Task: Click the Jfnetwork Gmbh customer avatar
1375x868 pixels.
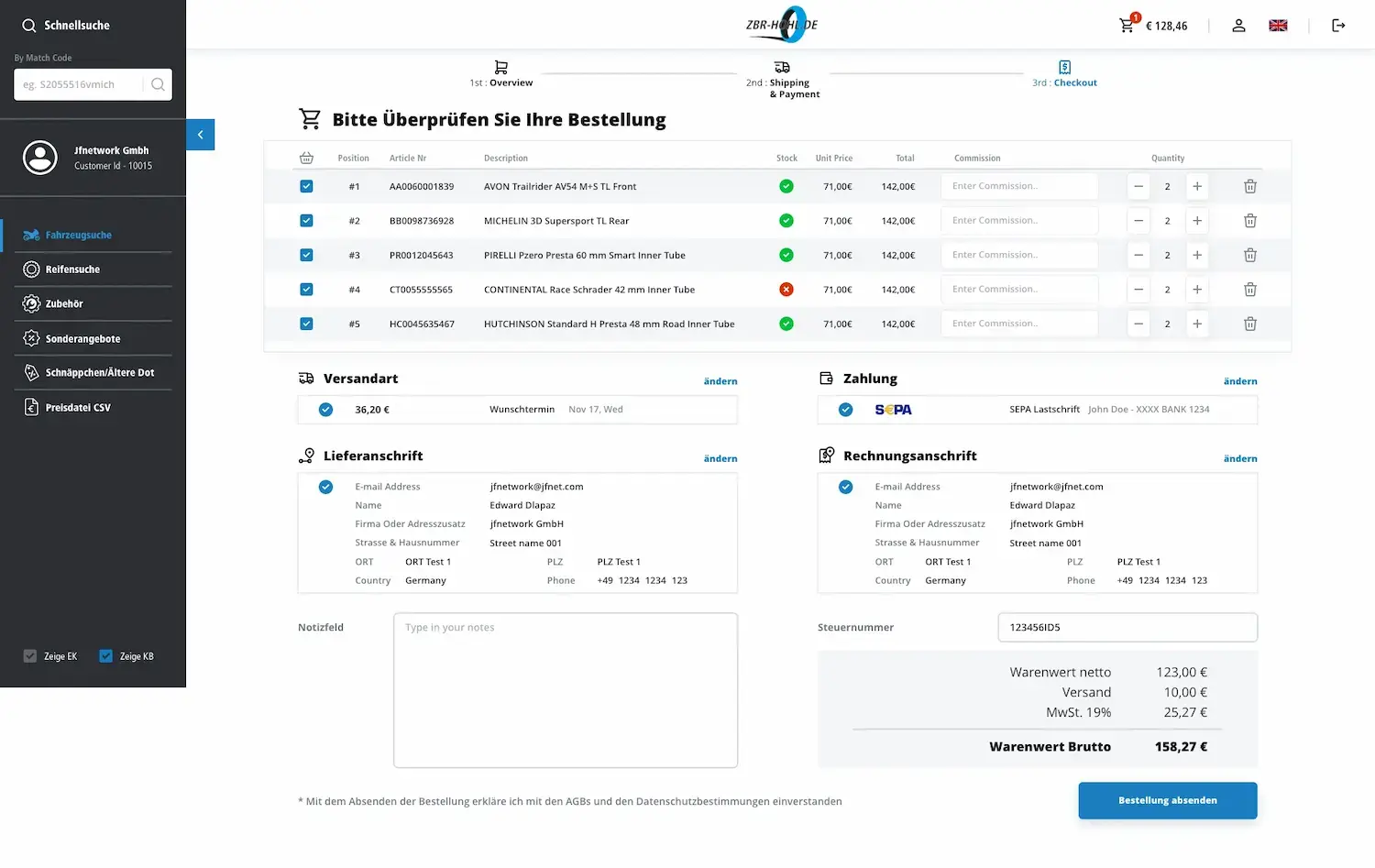Action: coord(40,158)
